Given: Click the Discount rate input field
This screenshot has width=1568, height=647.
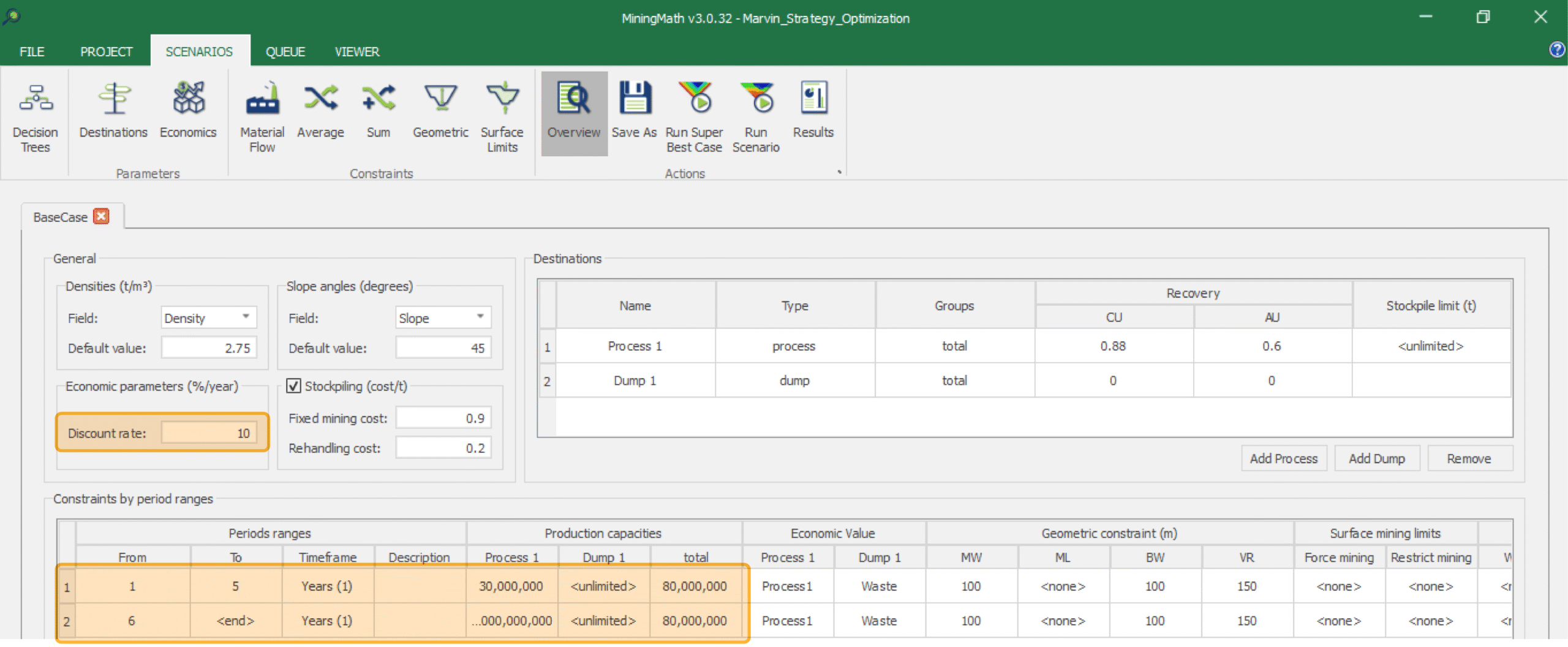Looking at the screenshot, I should tap(208, 433).
